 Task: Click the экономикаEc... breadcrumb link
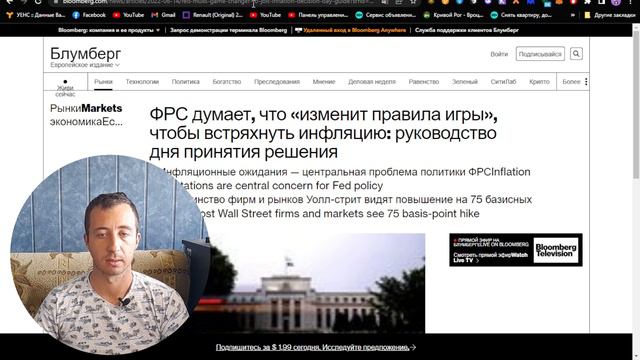[x=86, y=122]
